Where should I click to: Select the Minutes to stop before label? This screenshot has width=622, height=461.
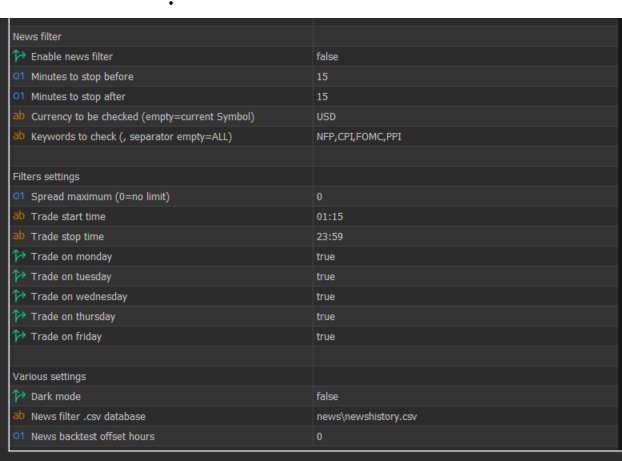[x=82, y=77]
